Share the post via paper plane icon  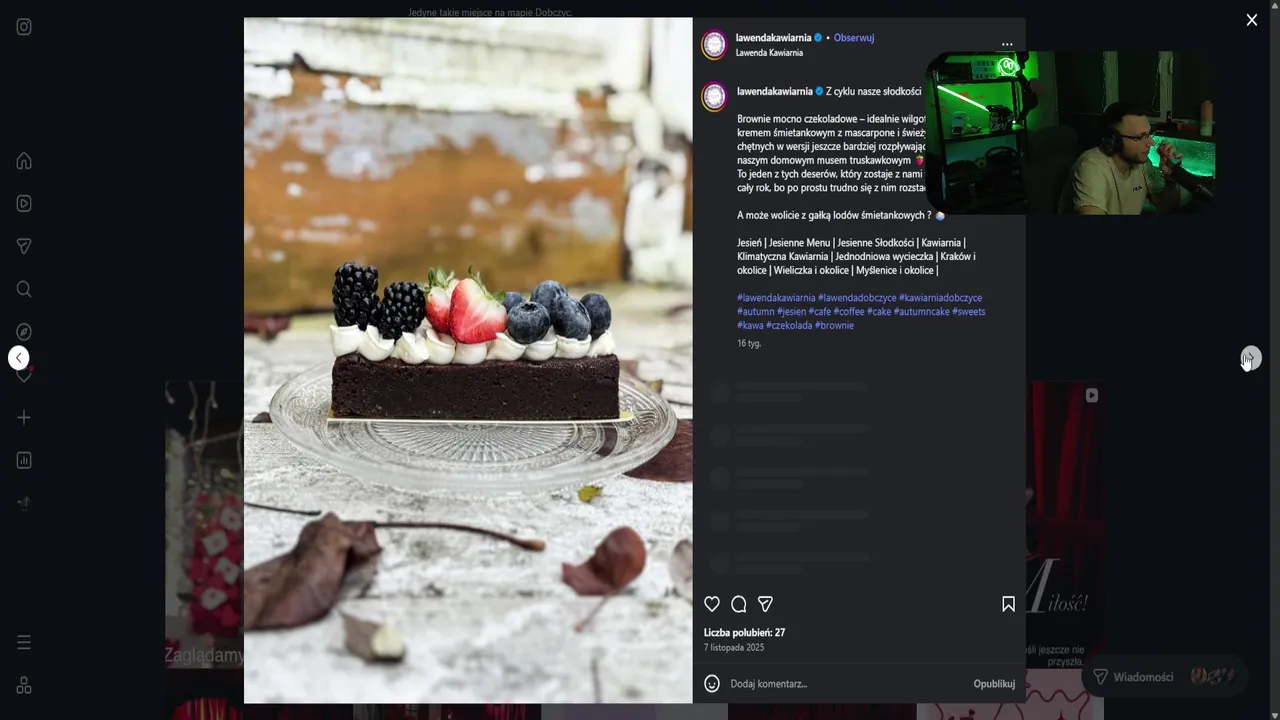[765, 604]
